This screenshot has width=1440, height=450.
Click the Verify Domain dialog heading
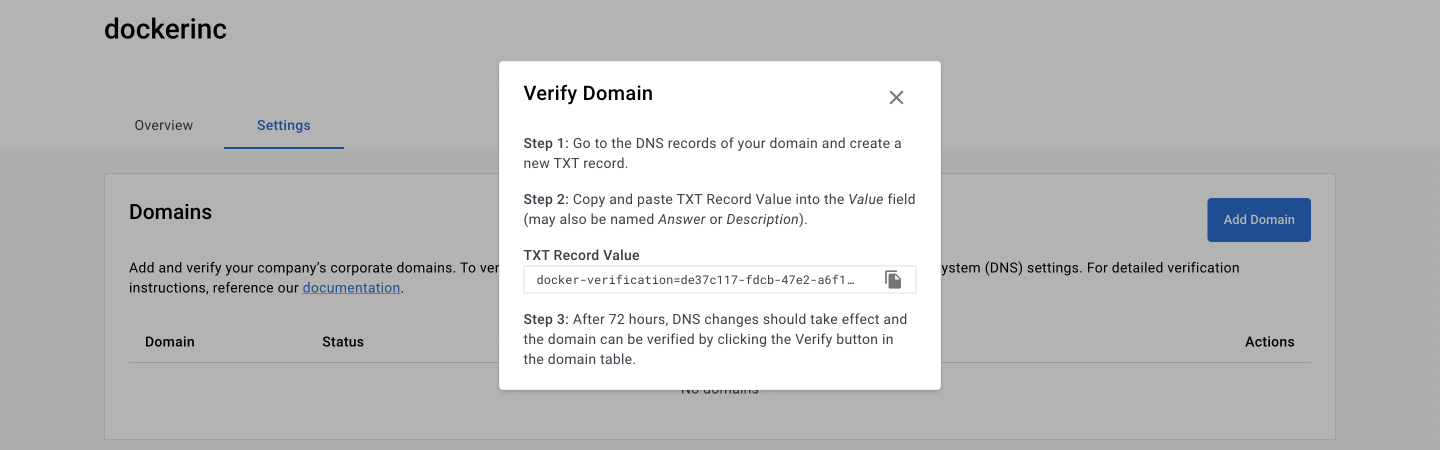pyautogui.click(x=588, y=94)
